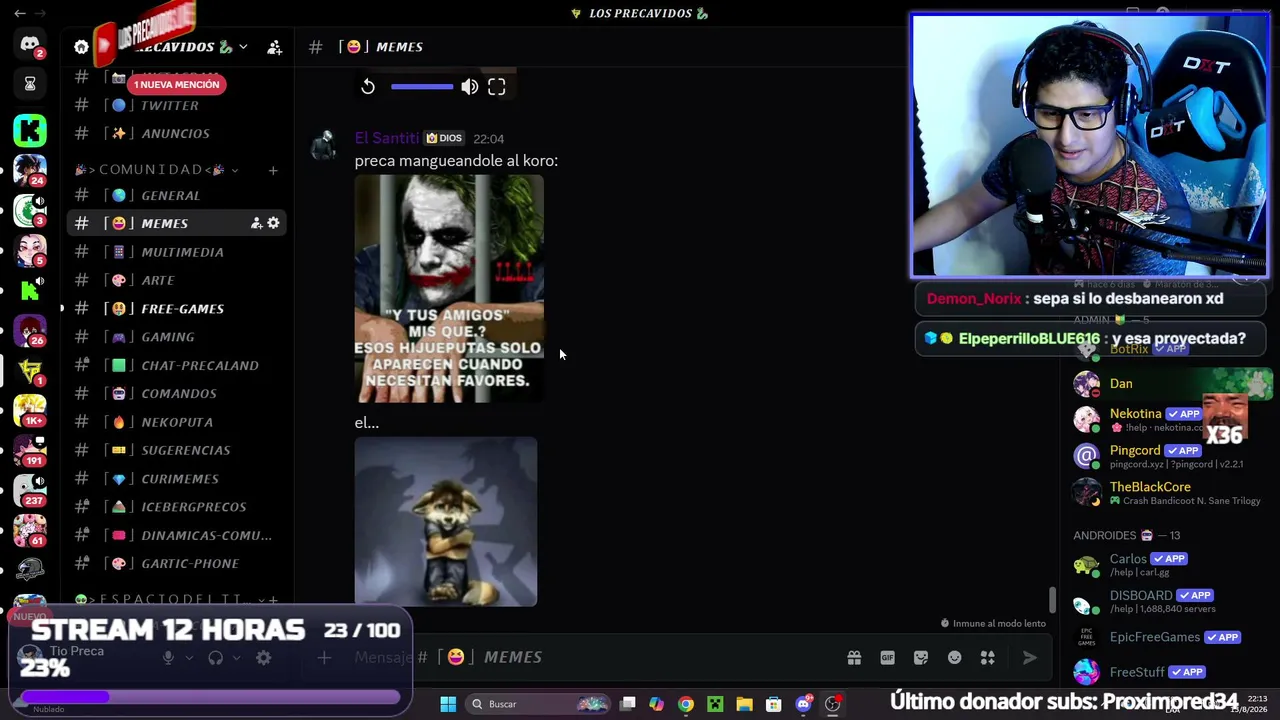Open the server with 191 notifications
The image size is (1280, 720).
pyautogui.click(x=30, y=450)
